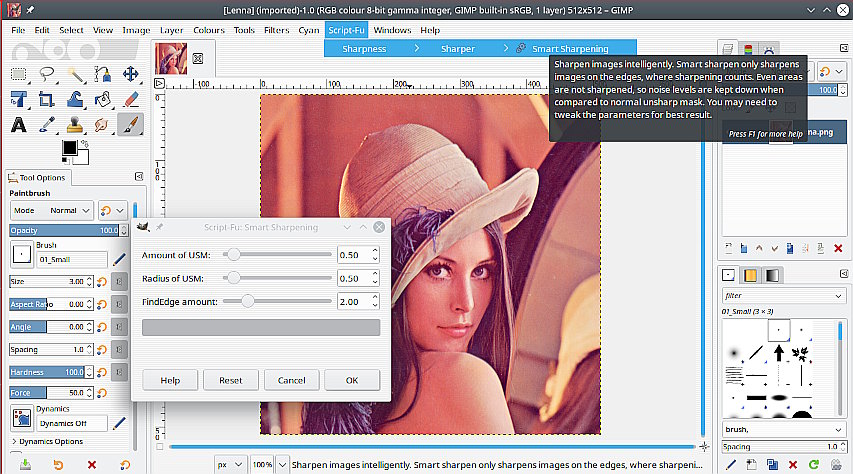Viewport: 853px width, 474px height.
Task: Select the Rectangle Select tool
Action: coord(19,74)
